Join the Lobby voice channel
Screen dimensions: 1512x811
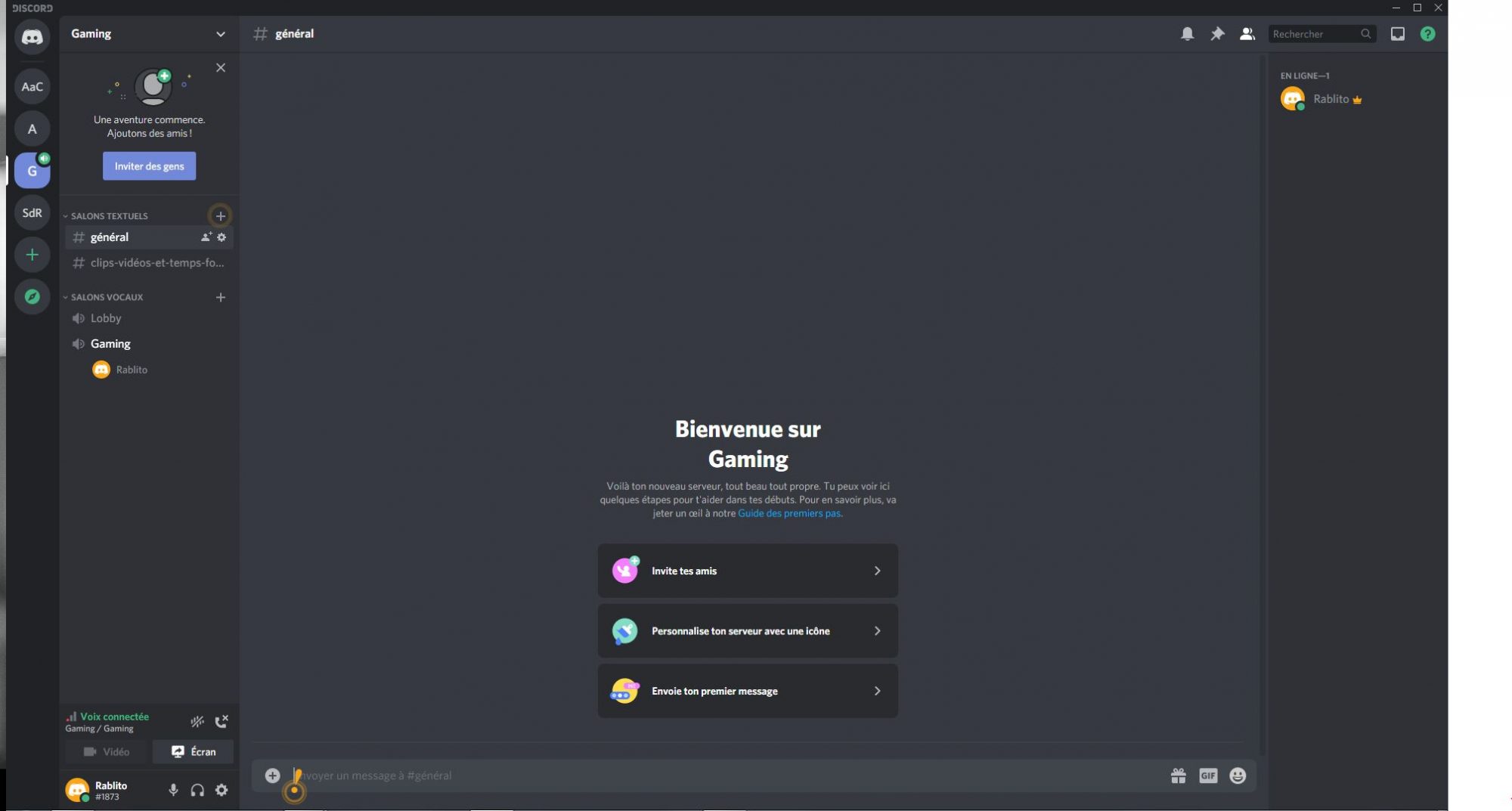pos(149,318)
